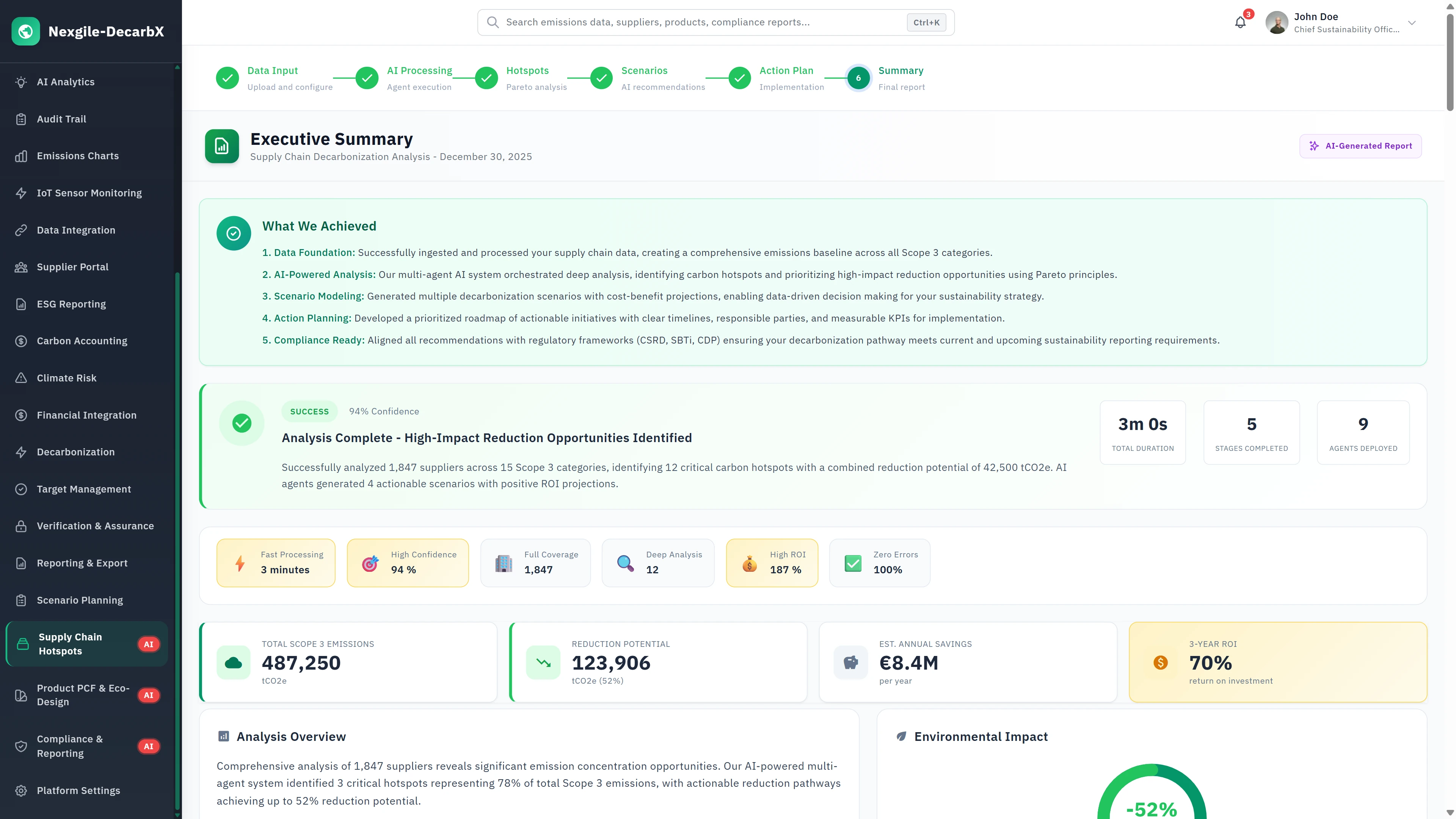Open Platform Settings gear icon
Viewport: 1456px width, 819px height.
(x=21, y=790)
